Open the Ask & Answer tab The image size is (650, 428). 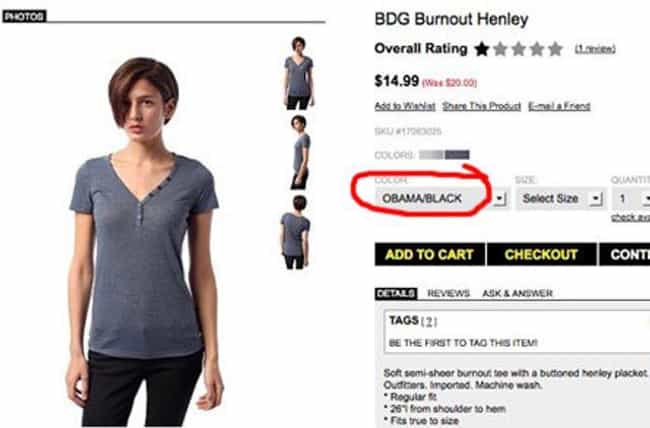pyautogui.click(x=517, y=293)
